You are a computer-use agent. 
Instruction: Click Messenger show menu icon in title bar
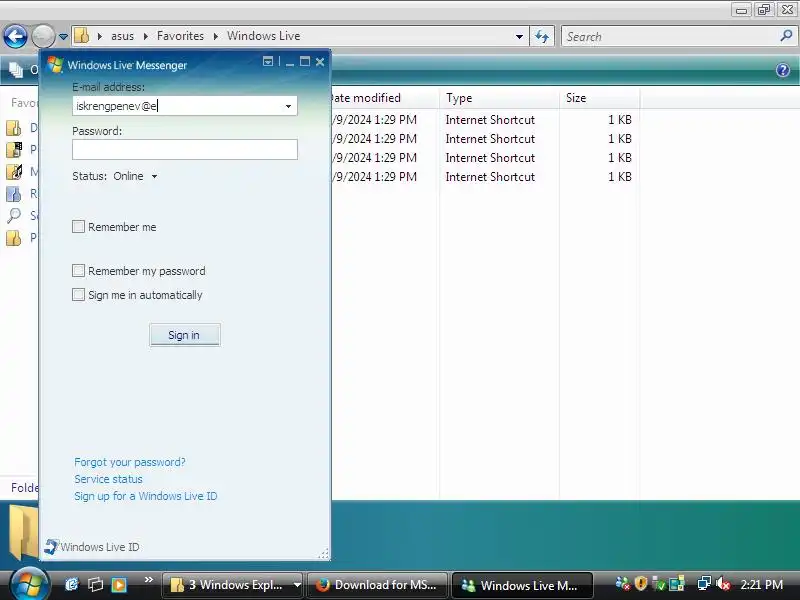pyautogui.click(x=268, y=61)
